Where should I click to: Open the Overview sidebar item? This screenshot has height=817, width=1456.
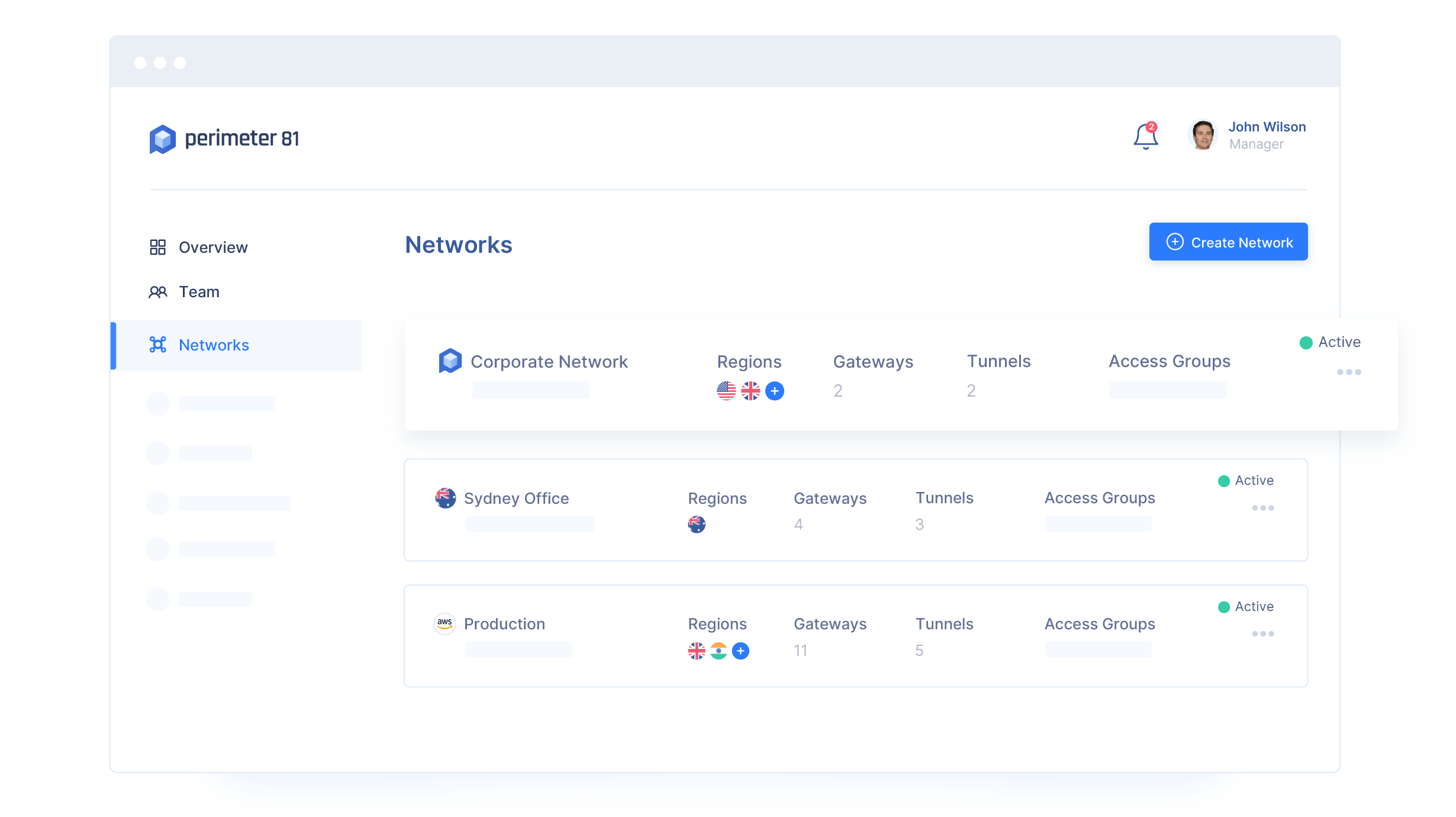[212, 247]
